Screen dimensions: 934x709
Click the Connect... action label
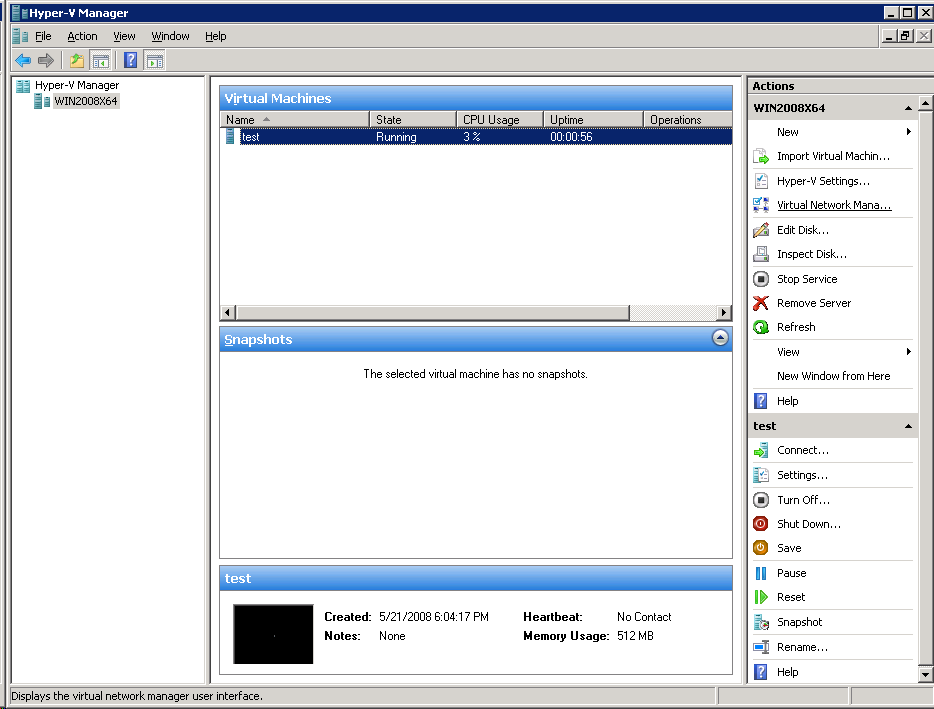(x=802, y=450)
